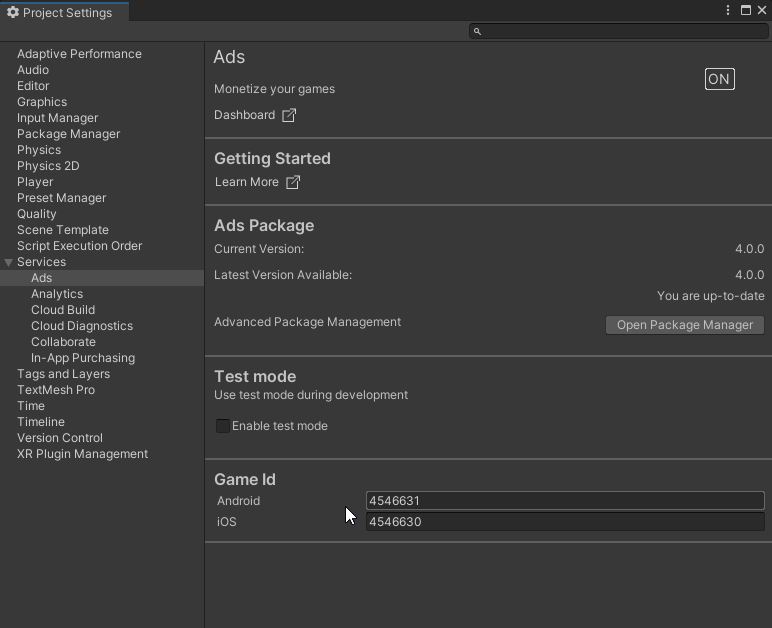Click Open Package Manager button
Viewport: 772px width, 628px height.
pyautogui.click(x=685, y=325)
